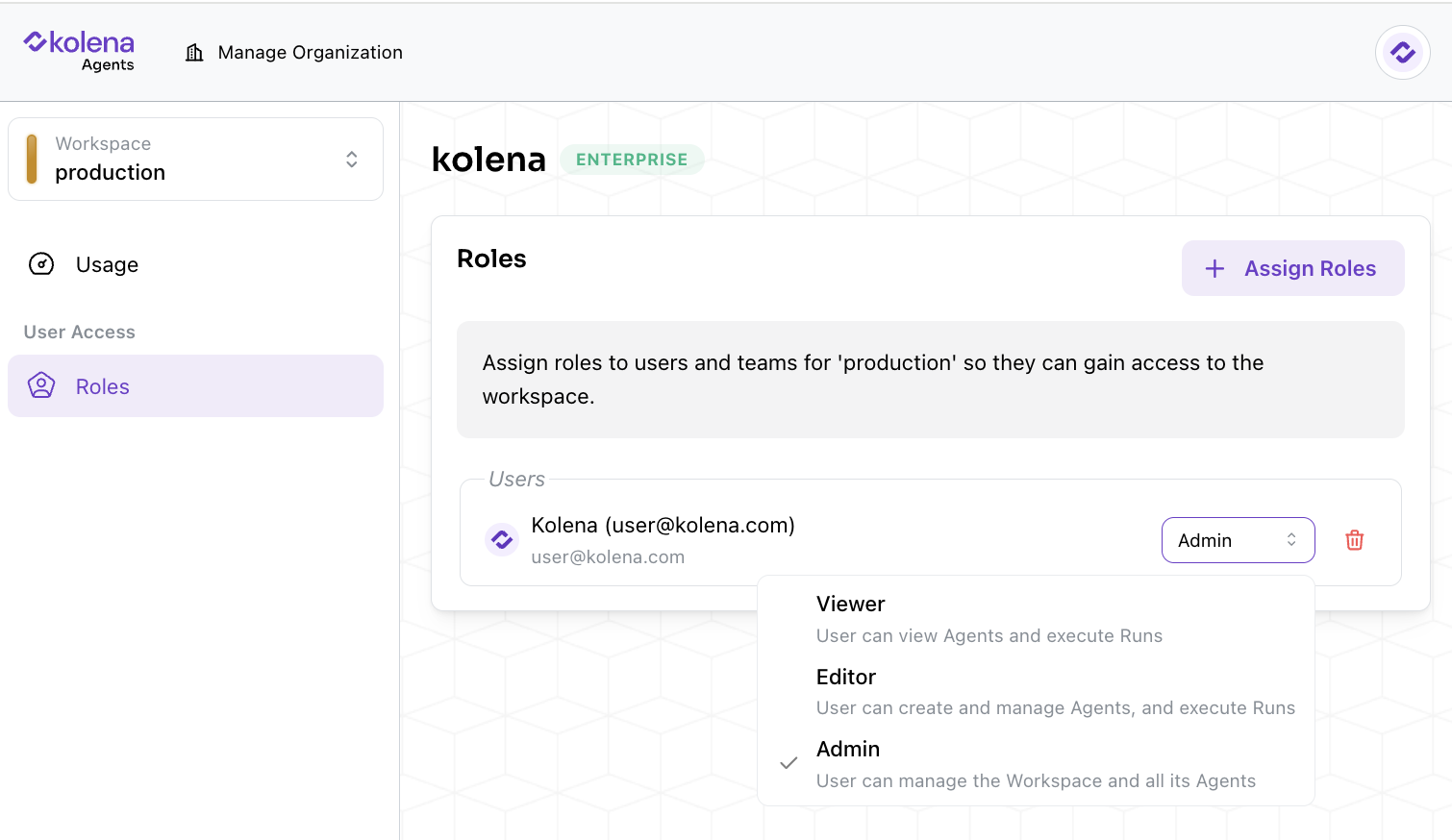The width and height of the screenshot is (1452, 840).
Task: Click the Admin dropdown chevron arrows
Action: (x=1291, y=540)
